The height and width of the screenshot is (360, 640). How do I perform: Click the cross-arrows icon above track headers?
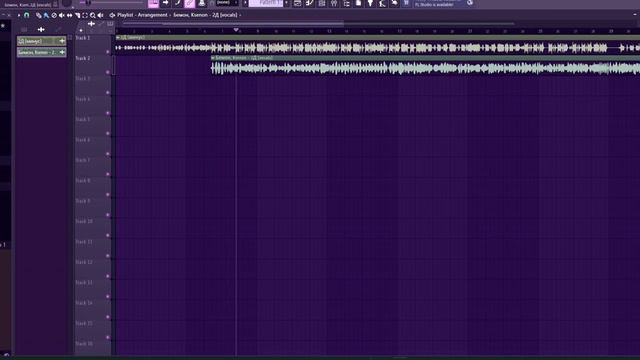[91, 24]
